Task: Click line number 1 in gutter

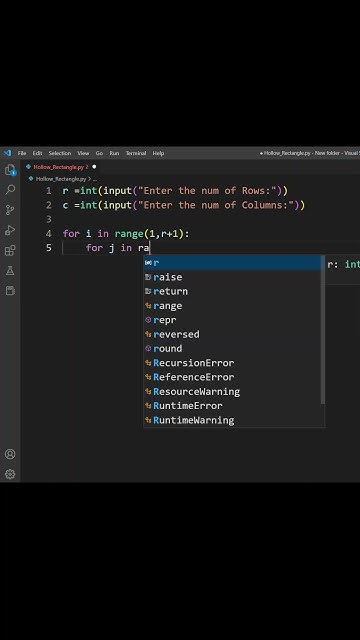Action: click(49, 191)
